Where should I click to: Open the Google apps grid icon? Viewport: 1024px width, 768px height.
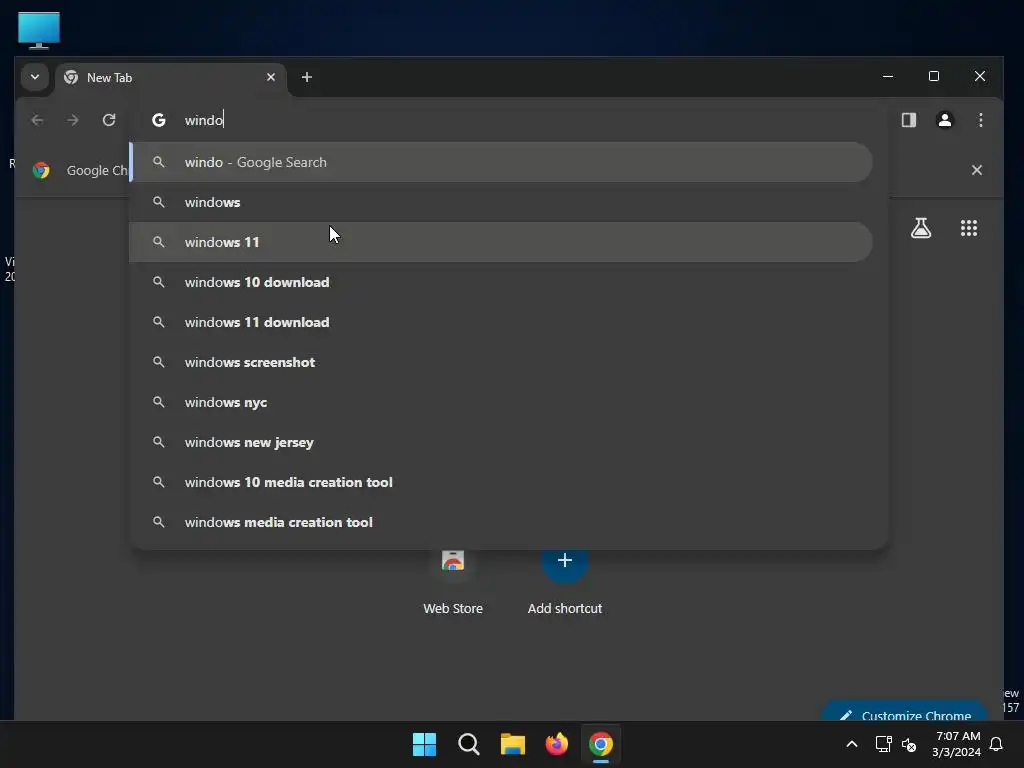pos(968,228)
